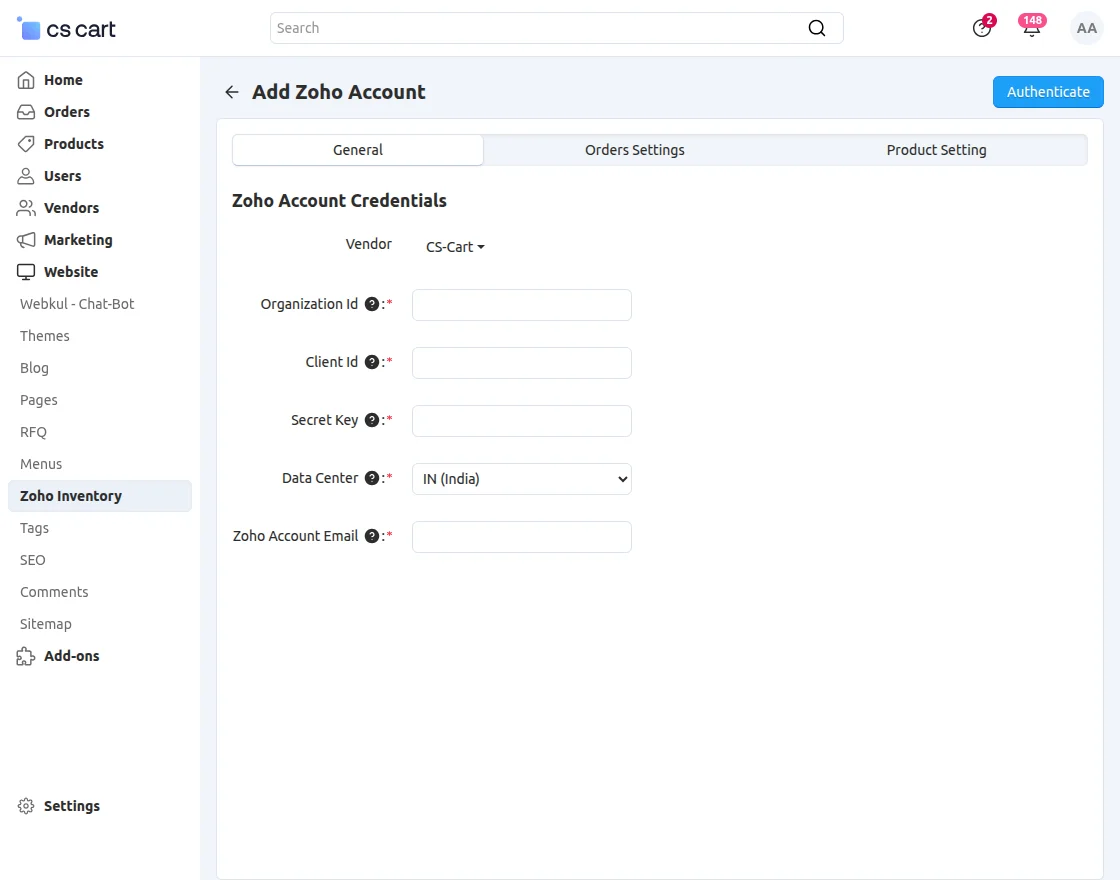Image resolution: width=1120 pixels, height=880 pixels.
Task: Click the Authenticate button
Action: (1048, 91)
